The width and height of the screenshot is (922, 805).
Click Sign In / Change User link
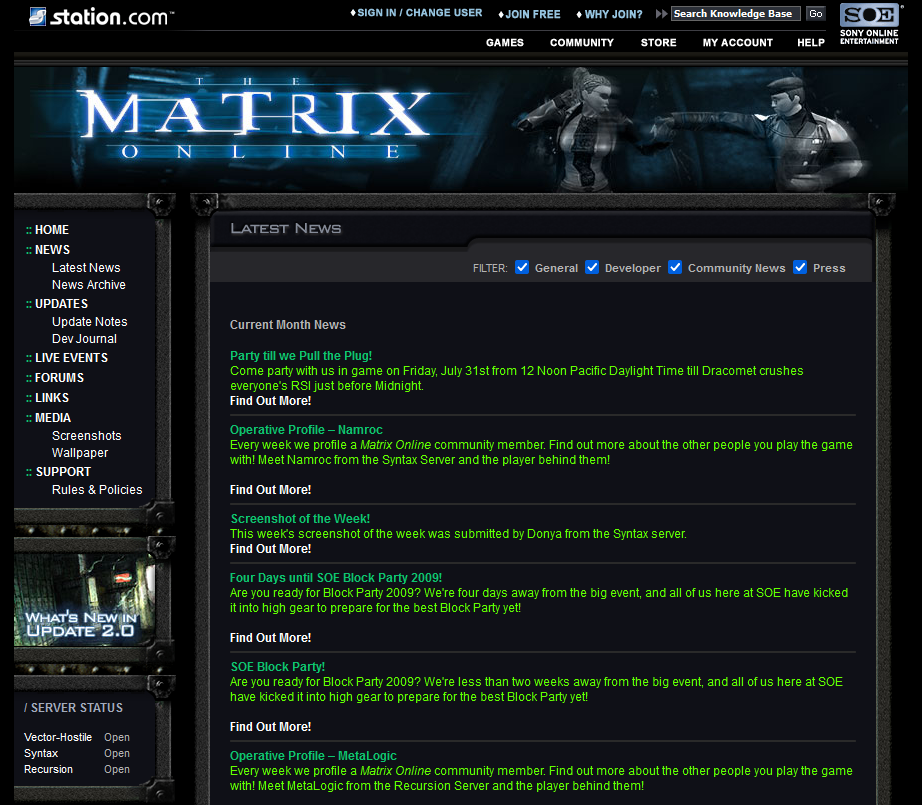click(419, 13)
